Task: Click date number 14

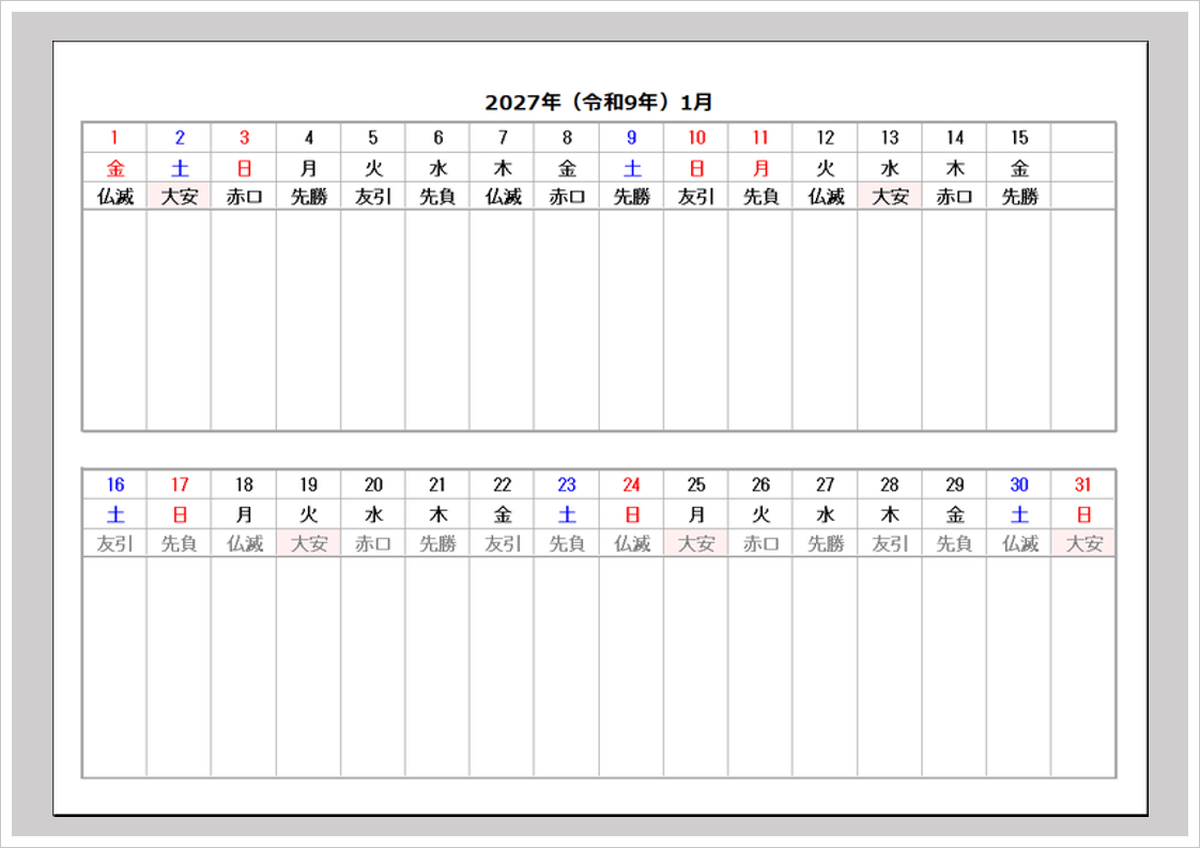Action: [955, 138]
